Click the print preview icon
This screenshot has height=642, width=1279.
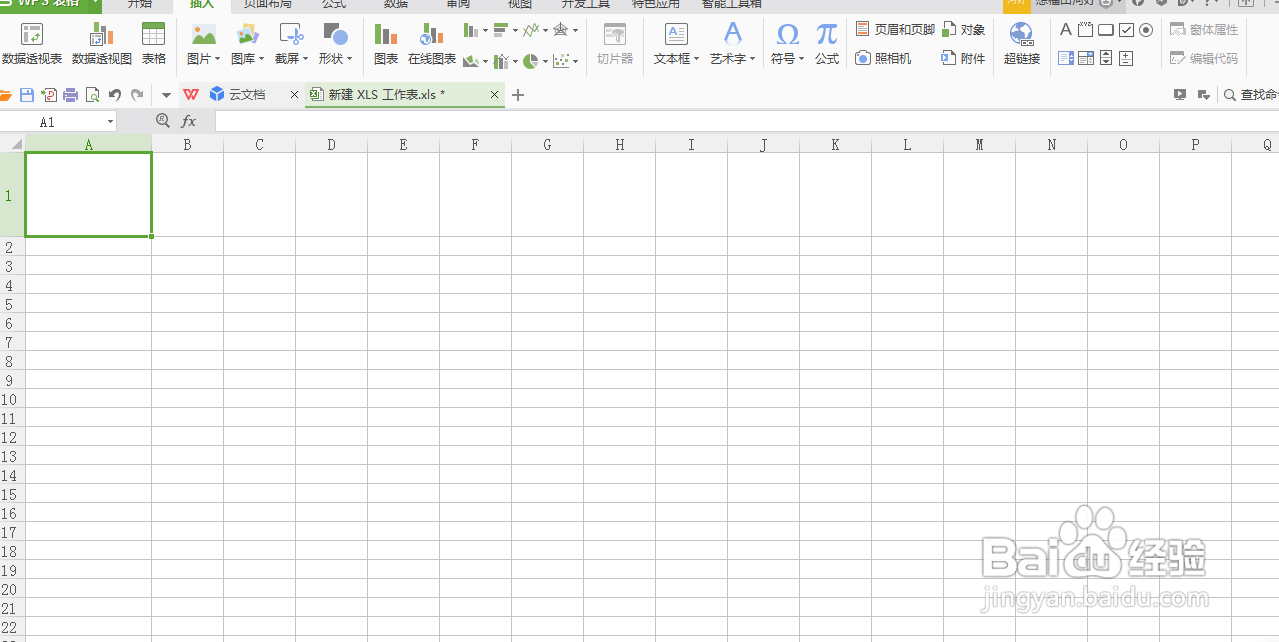[92, 95]
